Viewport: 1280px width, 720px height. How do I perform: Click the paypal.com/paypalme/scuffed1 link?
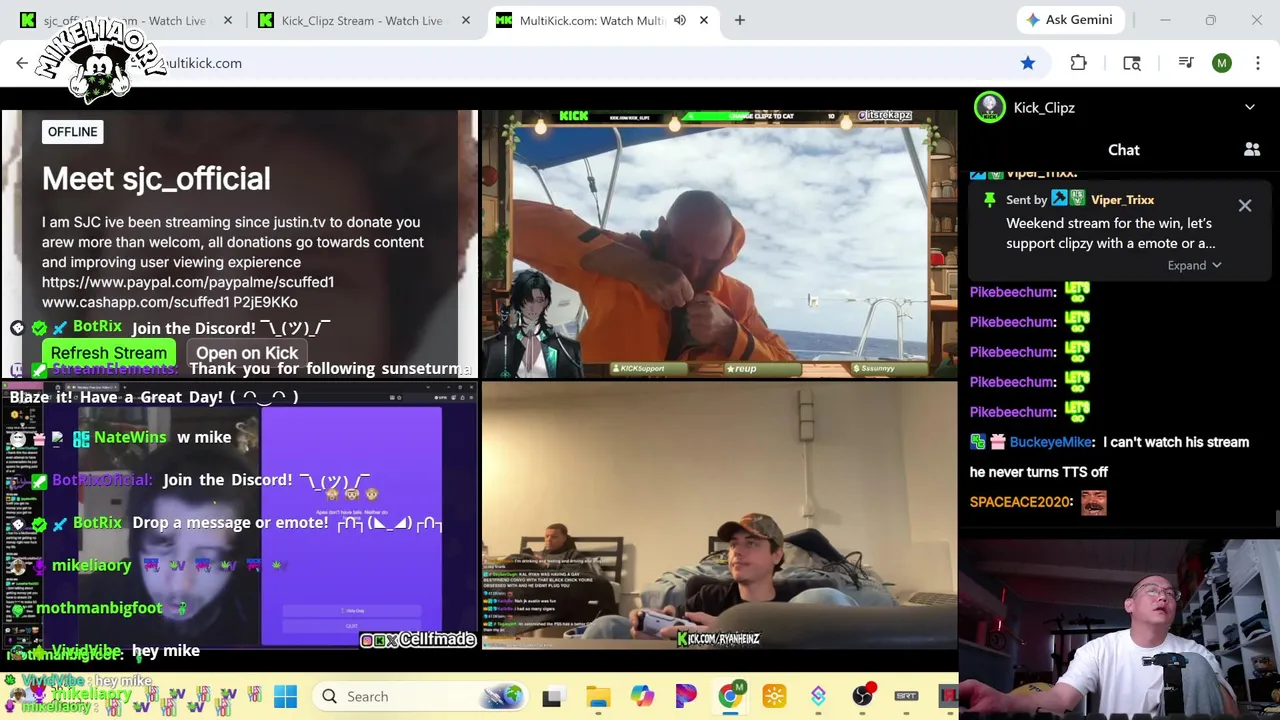click(188, 282)
